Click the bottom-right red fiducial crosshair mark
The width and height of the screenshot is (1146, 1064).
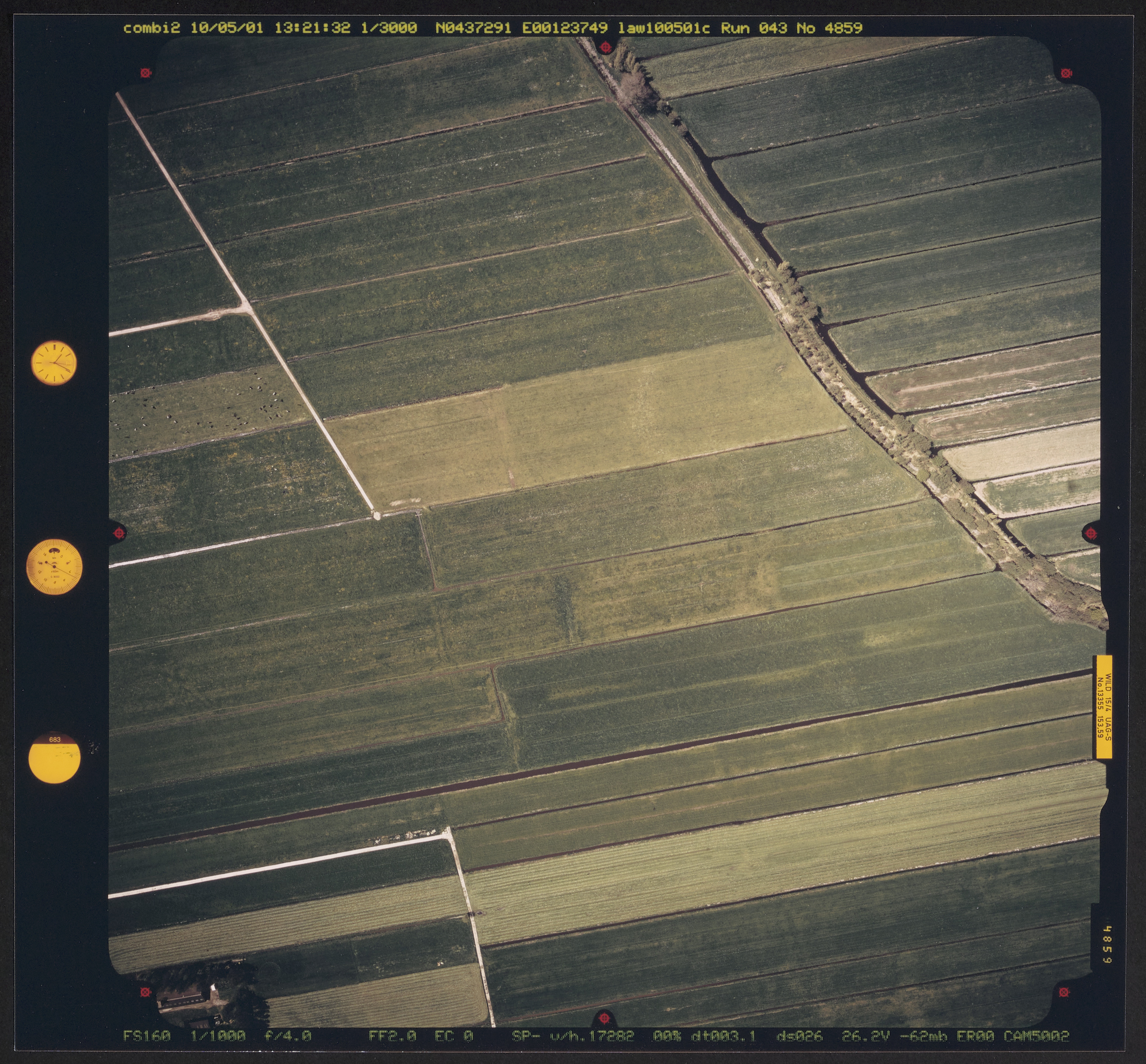[x=1064, y=992]
